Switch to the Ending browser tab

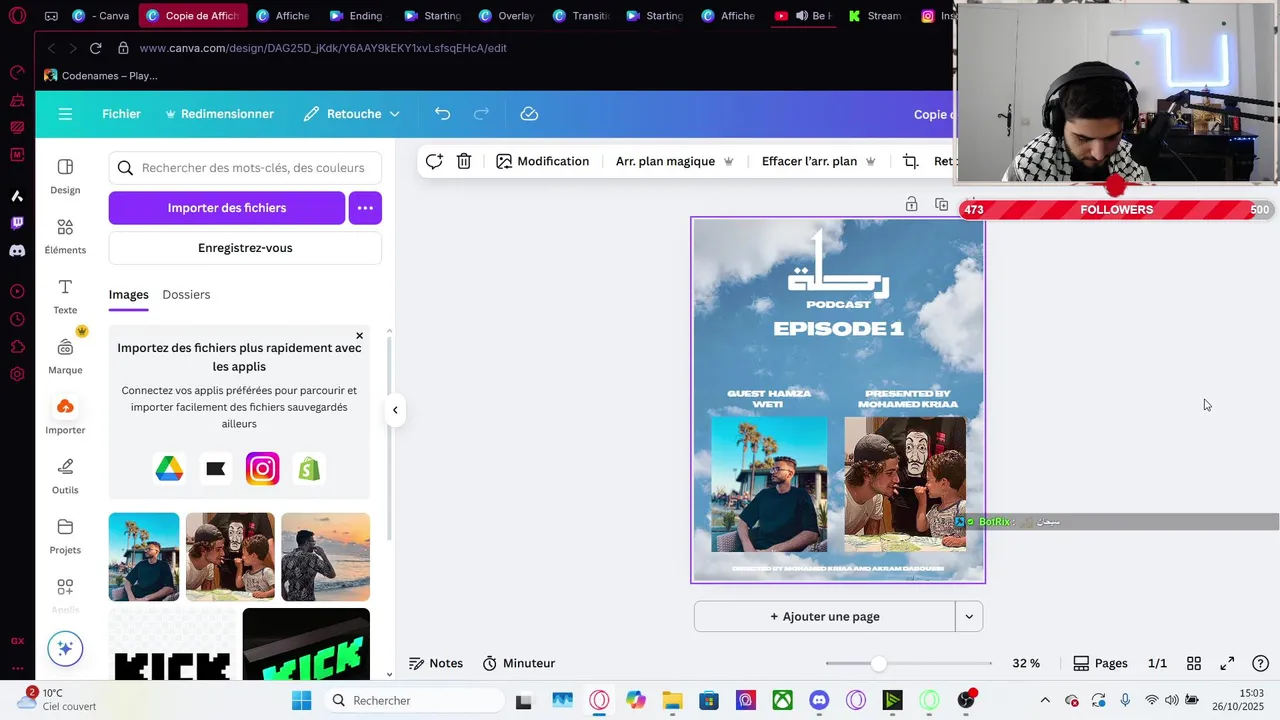pos(356,16)
